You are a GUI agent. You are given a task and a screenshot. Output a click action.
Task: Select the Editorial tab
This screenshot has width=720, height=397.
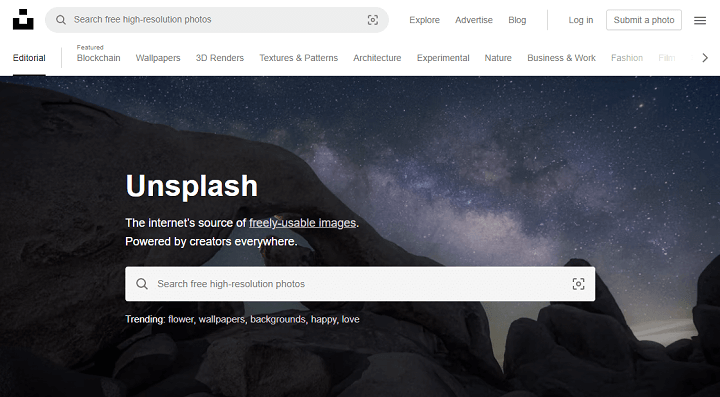point(29,58)
